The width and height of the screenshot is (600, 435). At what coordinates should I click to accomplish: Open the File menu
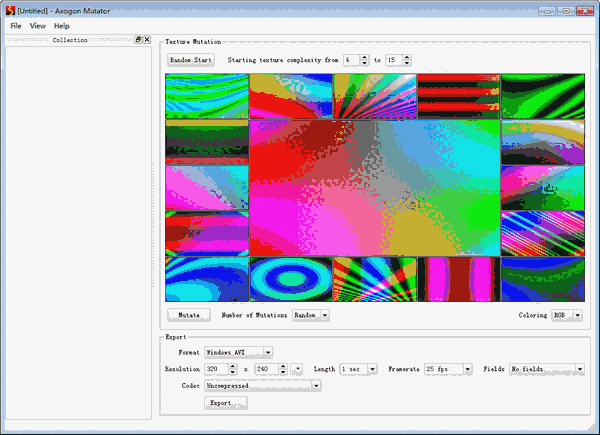(x=16, y=25)
